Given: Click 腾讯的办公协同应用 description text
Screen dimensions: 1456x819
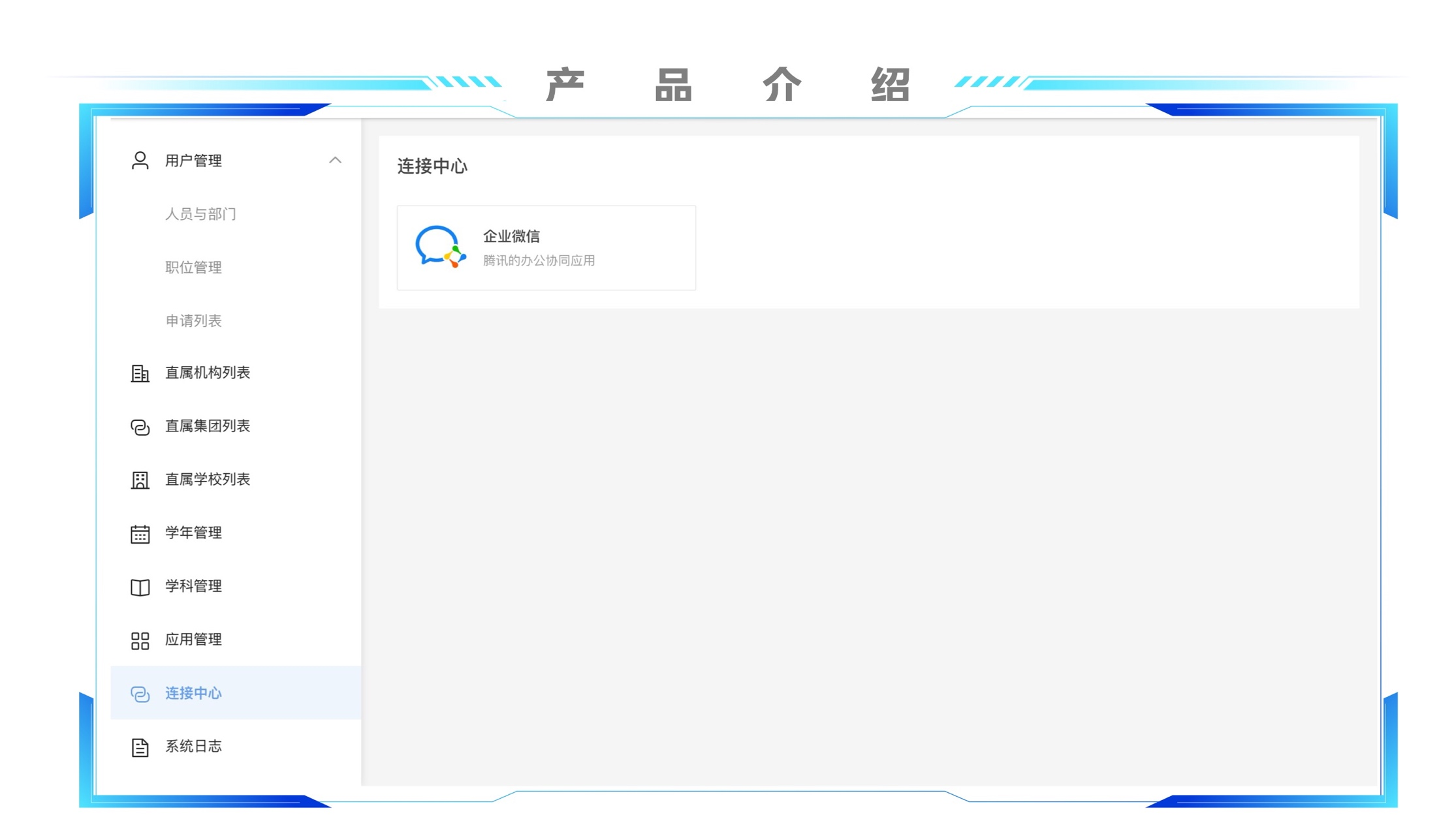Looking at the screenshot, I should click(x=539, y=260).
